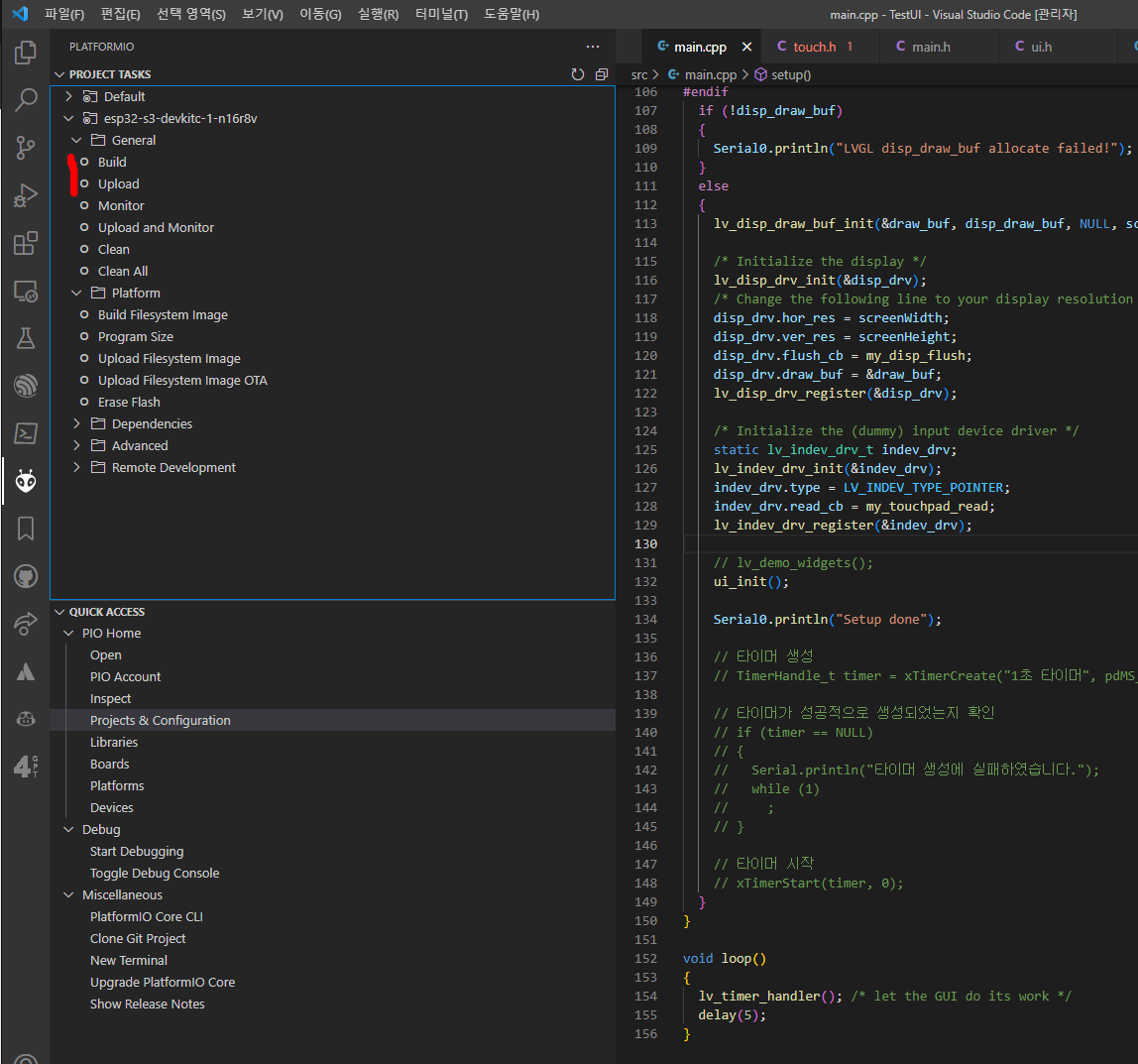Image resolution: width=1138 pixels, height=1064 pixels.
Task: Select PlatformIO alien icon in activity bar
Action: [x=26, y=481]
